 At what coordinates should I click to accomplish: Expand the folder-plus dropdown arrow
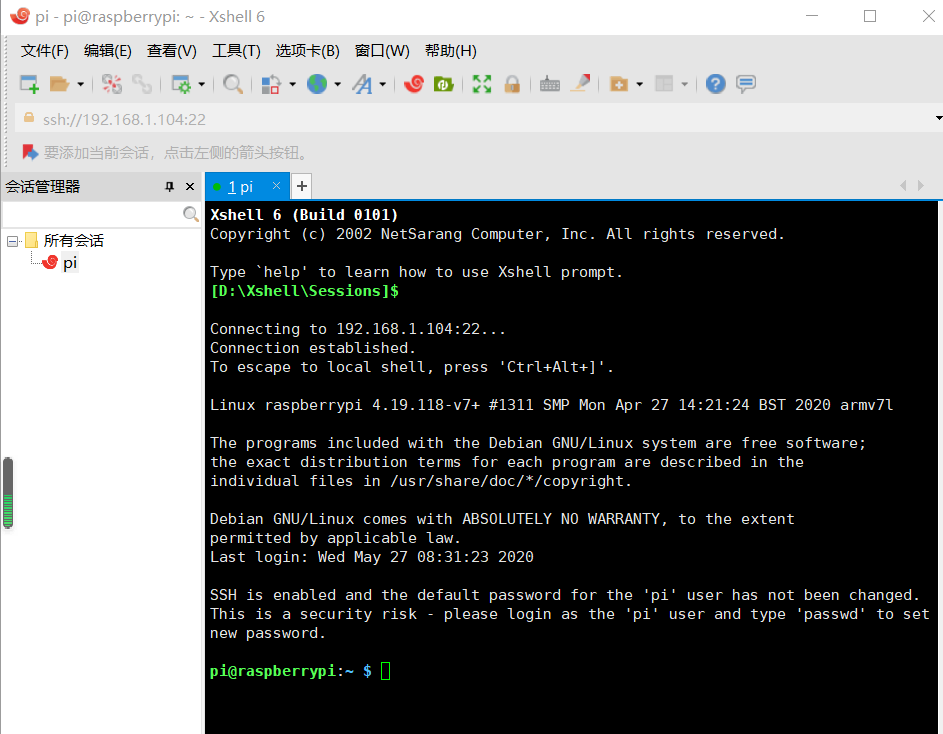pos(639,84)
